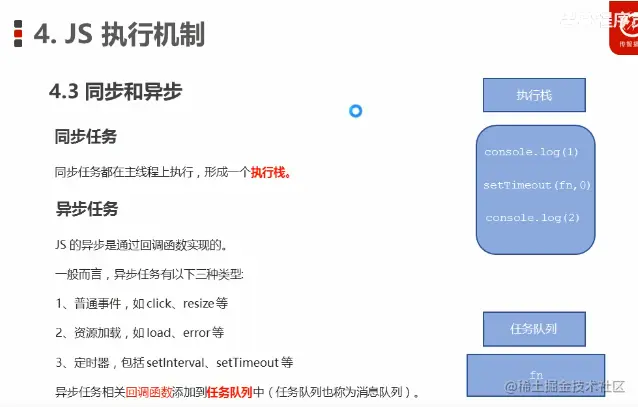Select the '4.3 同步和异步' subheading
638x407 pixels.
tap(116, 91)
